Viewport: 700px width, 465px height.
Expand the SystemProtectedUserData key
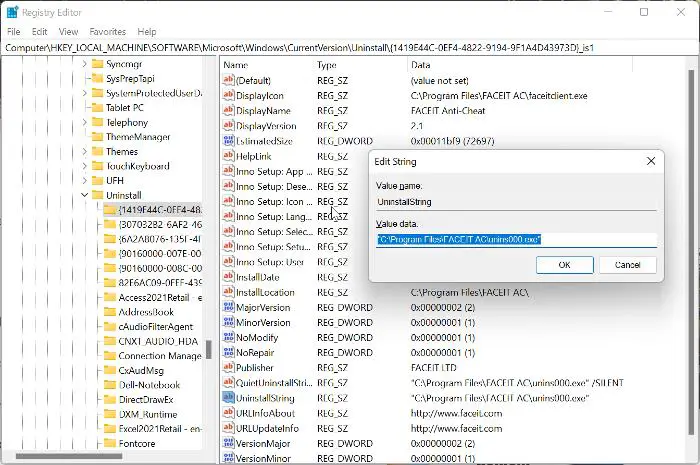click(x=84, y=93)
